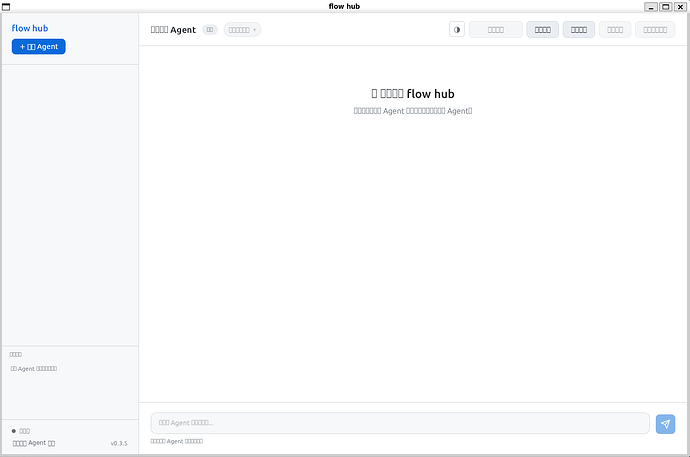Screen dimensions: 690x457
Task: Close the flow hub window
Action: [x=680, y=6]
